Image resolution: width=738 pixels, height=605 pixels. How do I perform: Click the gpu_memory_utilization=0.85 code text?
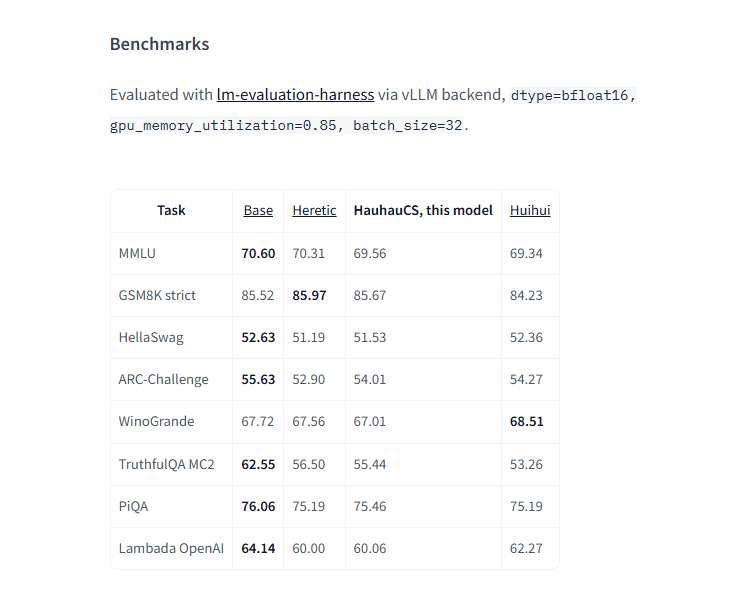tap(223, 126)
